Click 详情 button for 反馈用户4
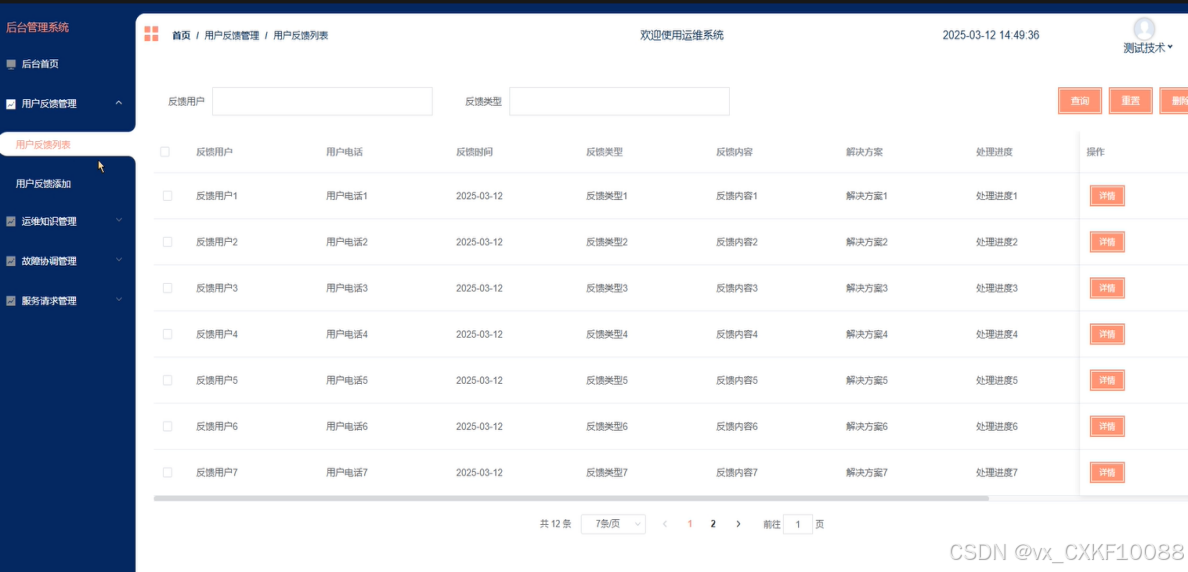1188x572 pixels. [1107, 334]
